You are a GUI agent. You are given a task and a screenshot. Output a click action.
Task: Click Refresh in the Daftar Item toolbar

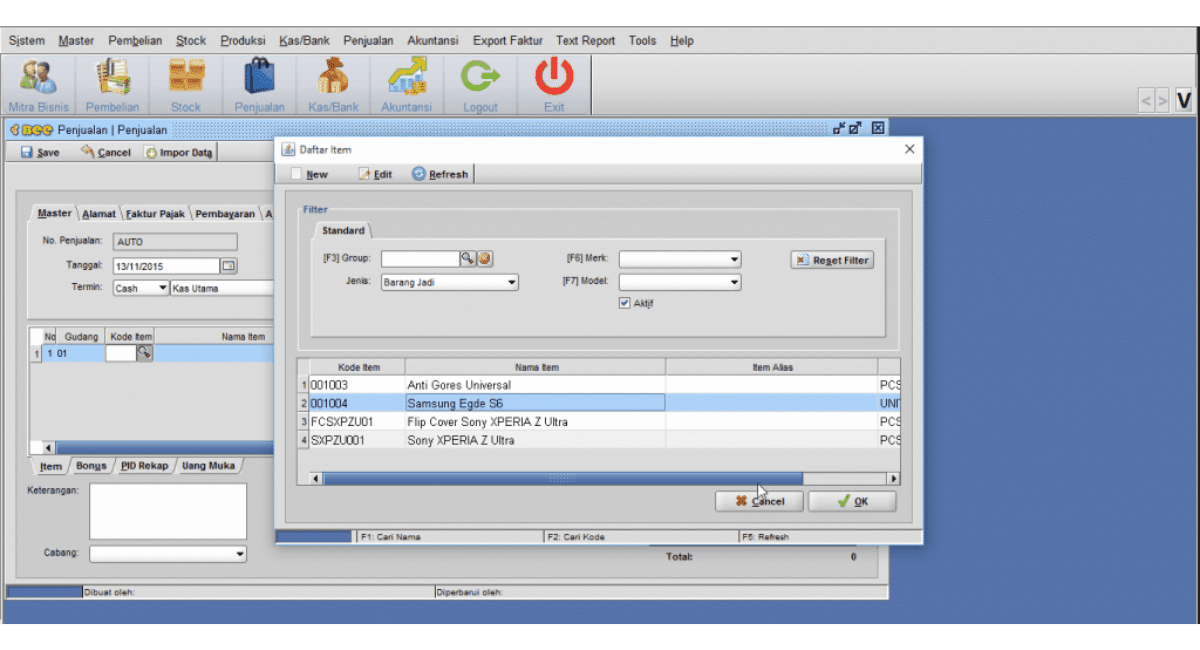point(440,174)
